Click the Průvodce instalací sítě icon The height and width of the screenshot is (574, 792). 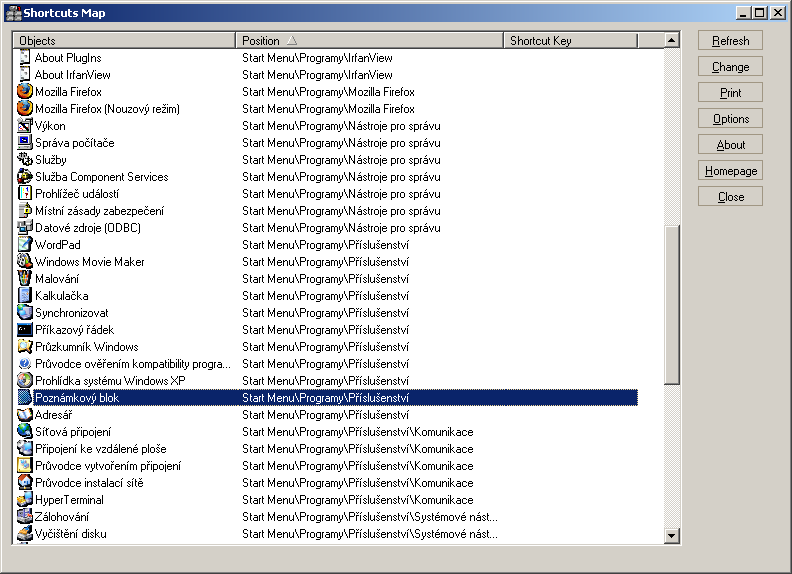[x=25, y=482]
